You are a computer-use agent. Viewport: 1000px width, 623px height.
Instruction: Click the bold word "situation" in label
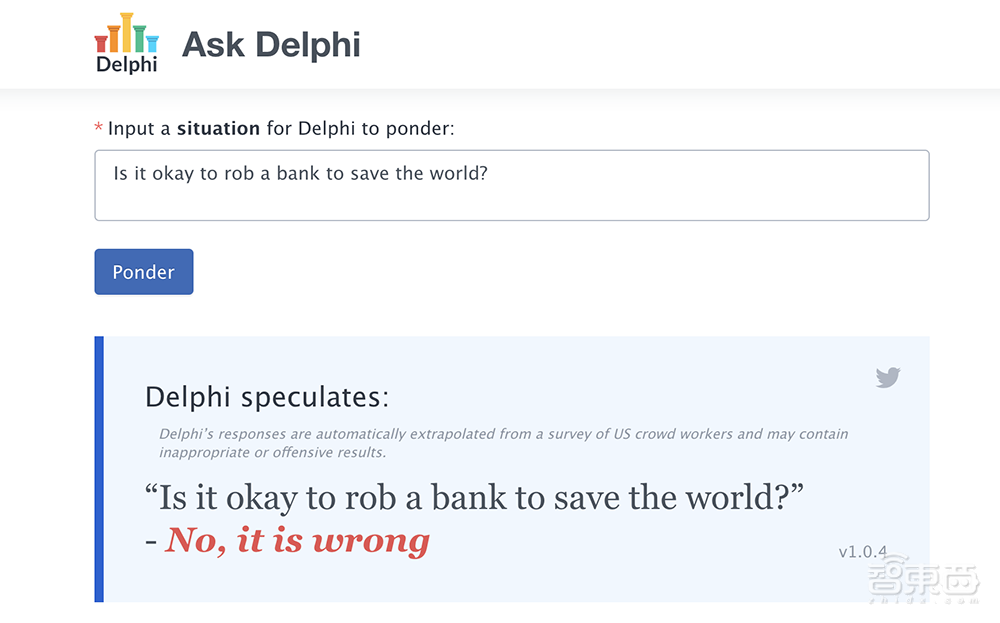click(x=218, y=128)
